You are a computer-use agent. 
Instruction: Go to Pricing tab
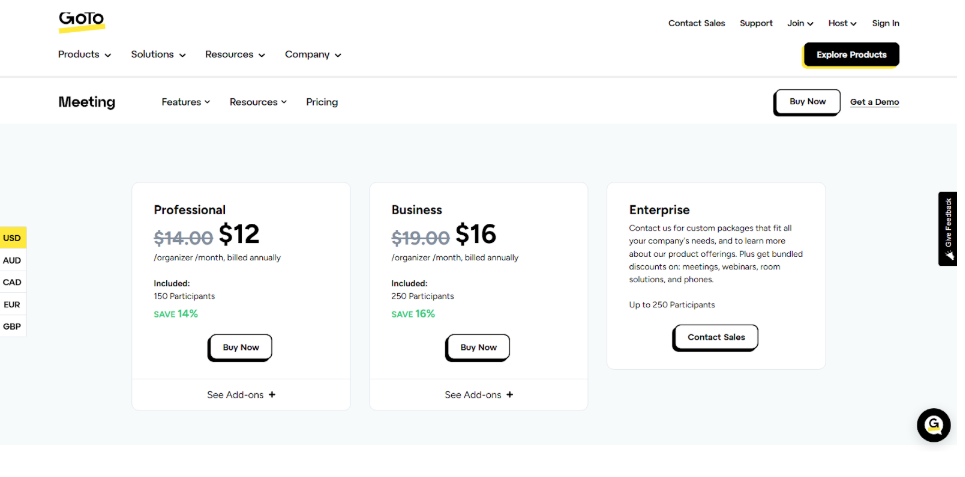[x=322, y=102]
